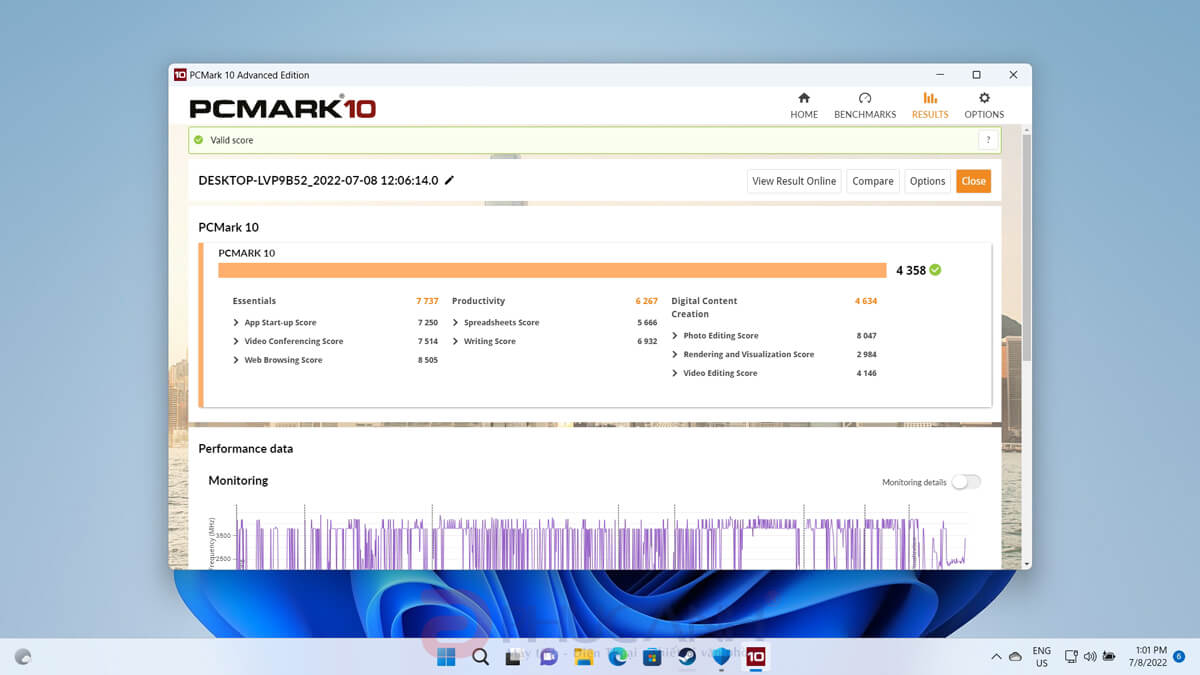
Task: Open taskbar Search
Action: click(480, 657)
